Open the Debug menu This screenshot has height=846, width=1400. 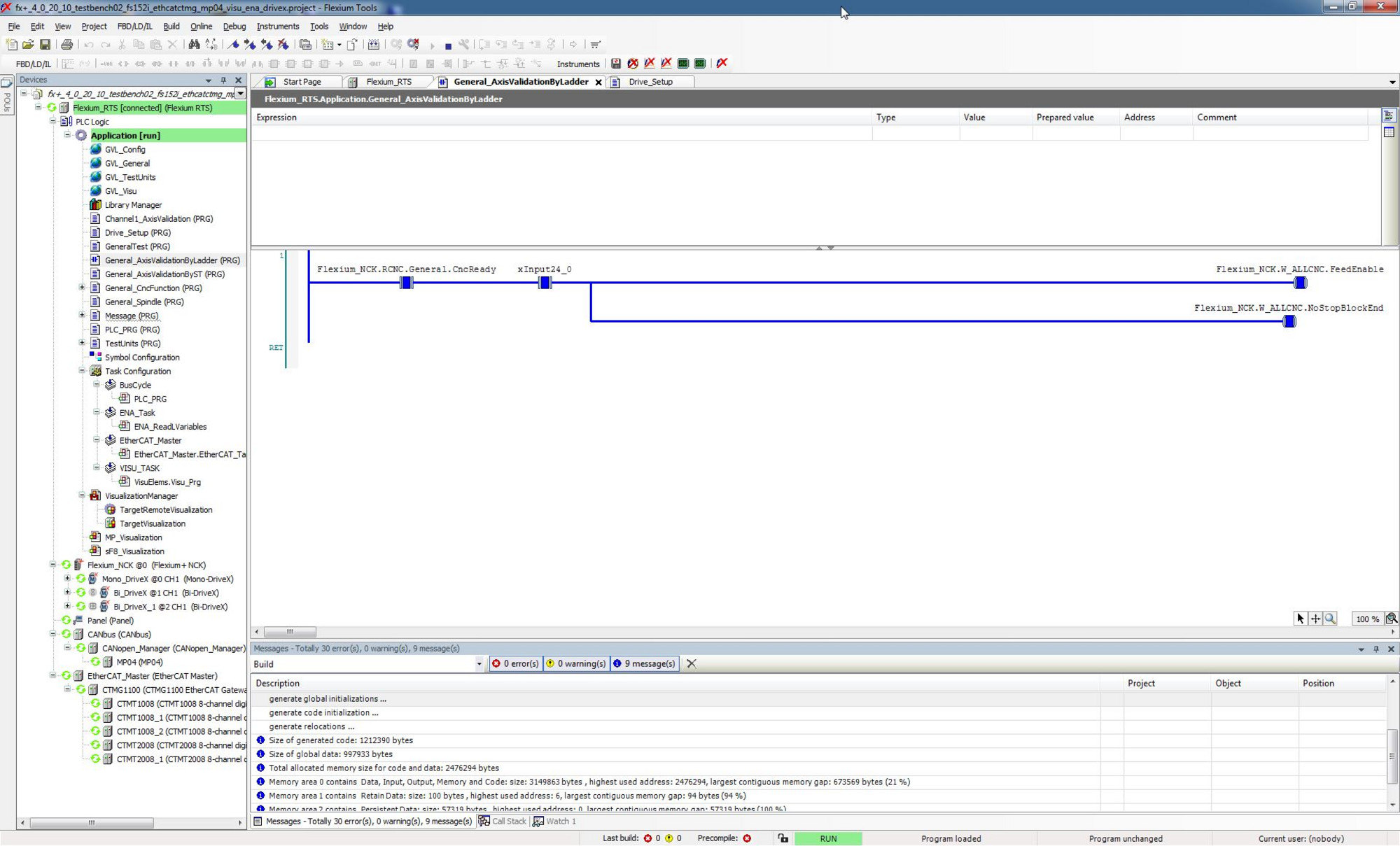pyautogui.click(x=234, y=26)
